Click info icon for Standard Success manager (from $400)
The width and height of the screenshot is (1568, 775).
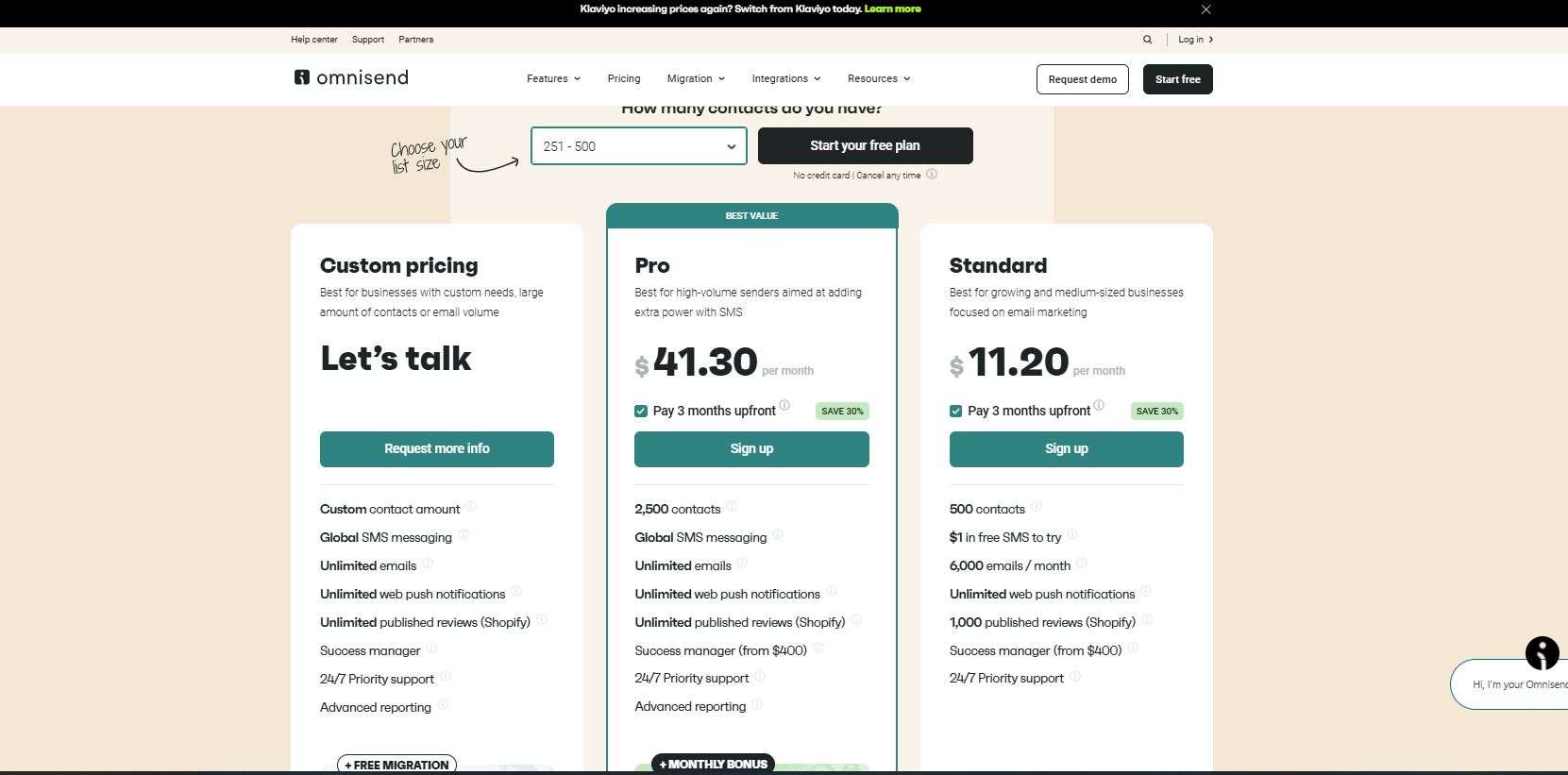click(1133, 648)
